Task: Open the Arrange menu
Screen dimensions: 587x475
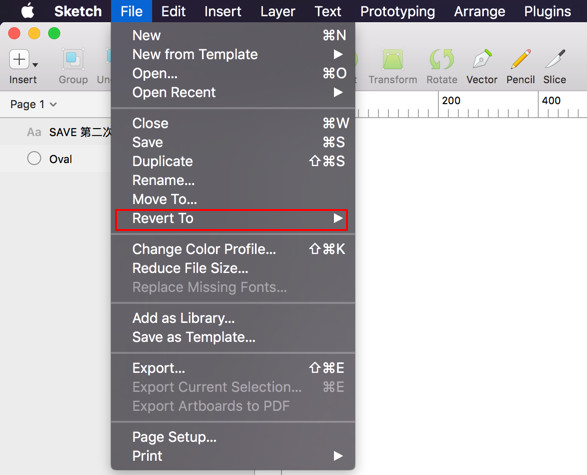Action: click(x=480, y=11)
